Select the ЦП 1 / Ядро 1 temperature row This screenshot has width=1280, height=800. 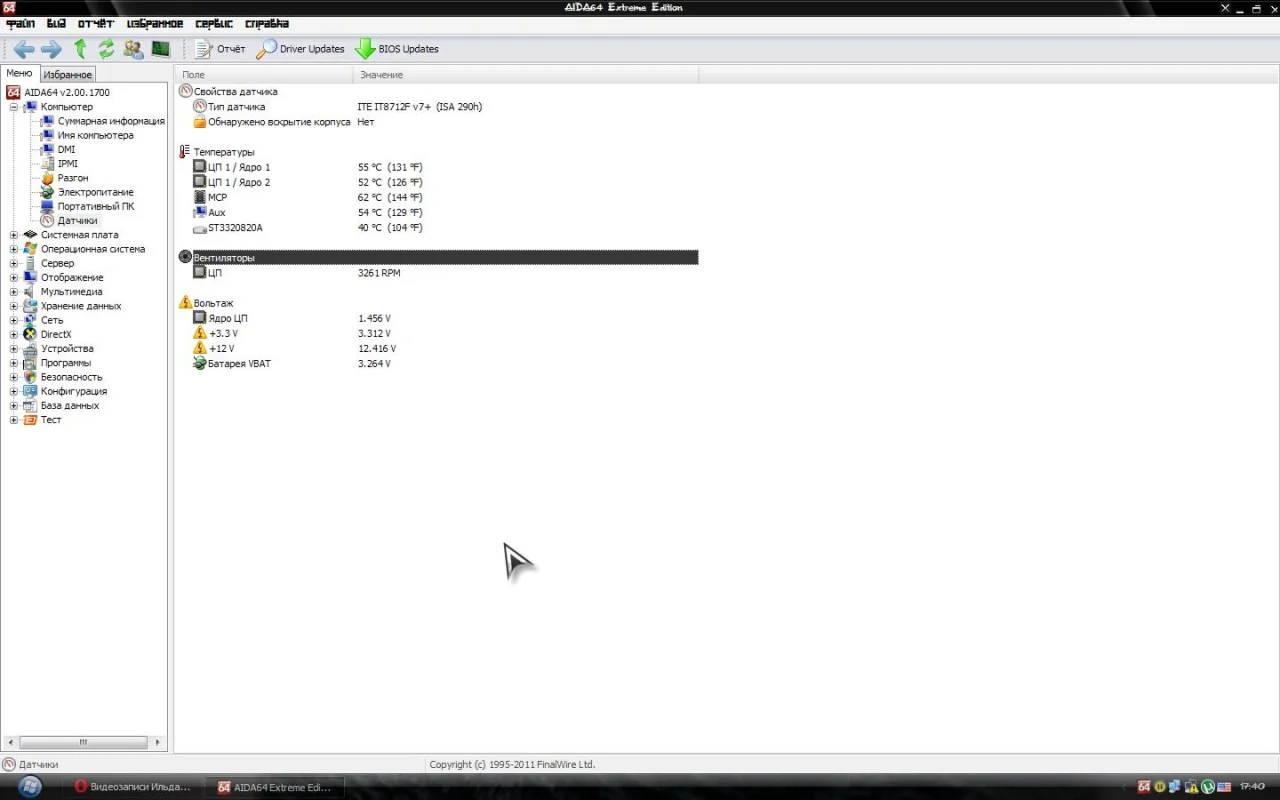click(x=438, y=167)
